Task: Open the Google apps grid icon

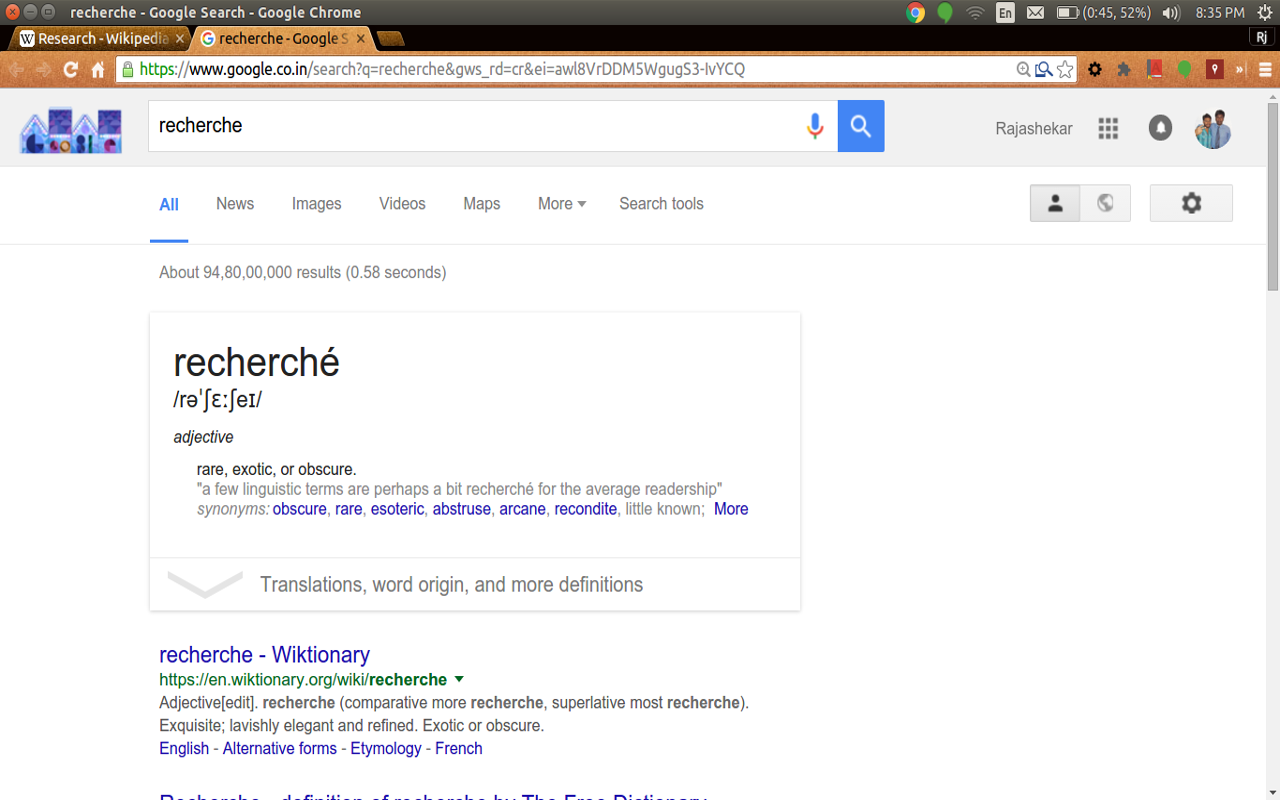Action: (x=1108, y=128)
